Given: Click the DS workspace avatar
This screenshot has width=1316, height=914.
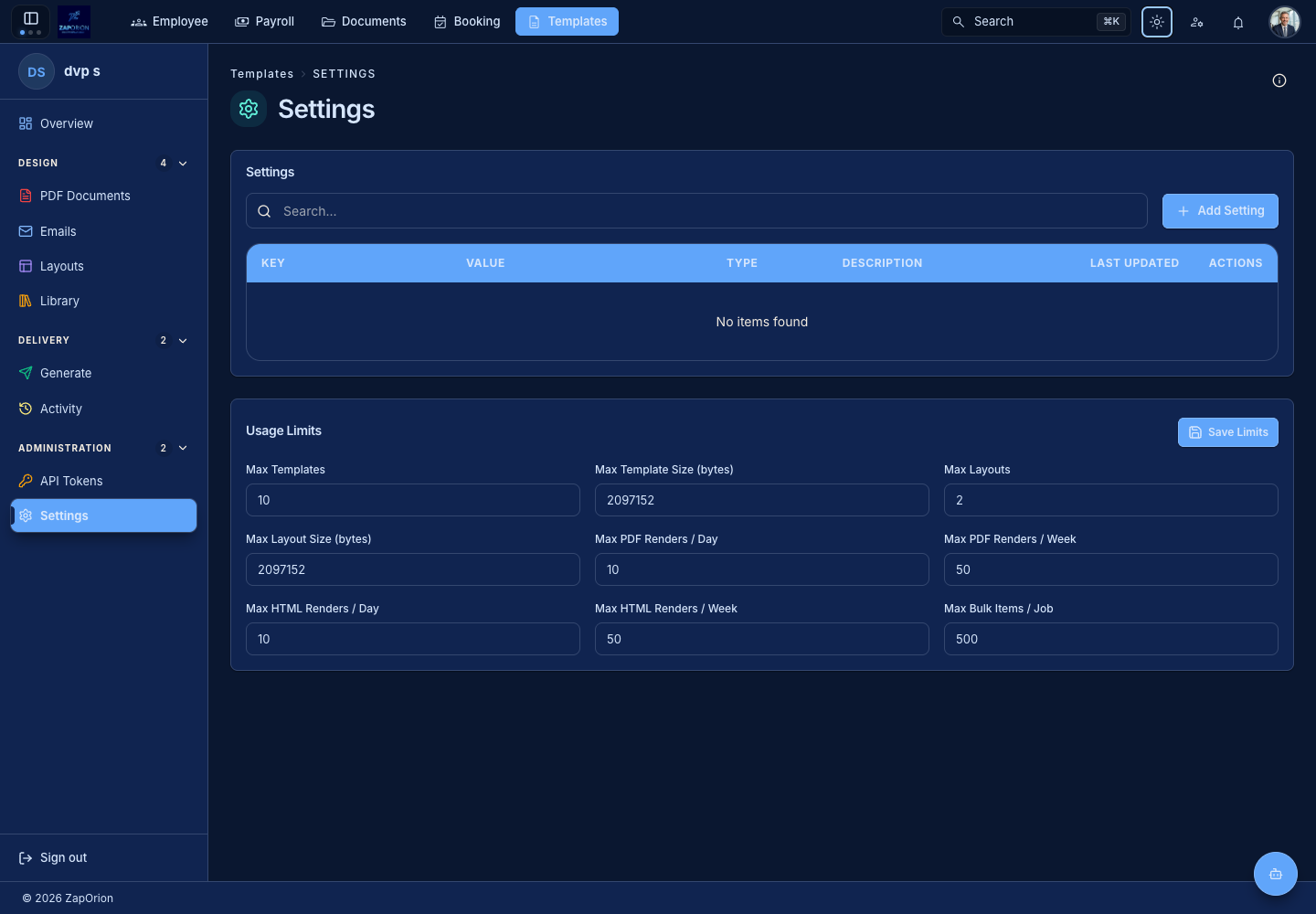Looking at the screenshot, I should point(37,71).
